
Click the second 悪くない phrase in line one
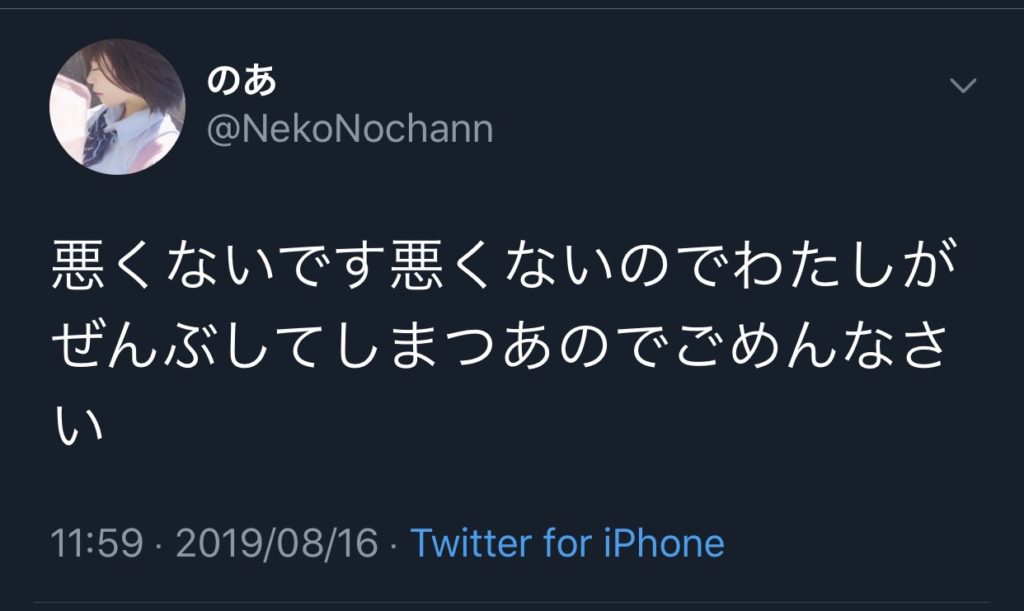click(503, 264)
